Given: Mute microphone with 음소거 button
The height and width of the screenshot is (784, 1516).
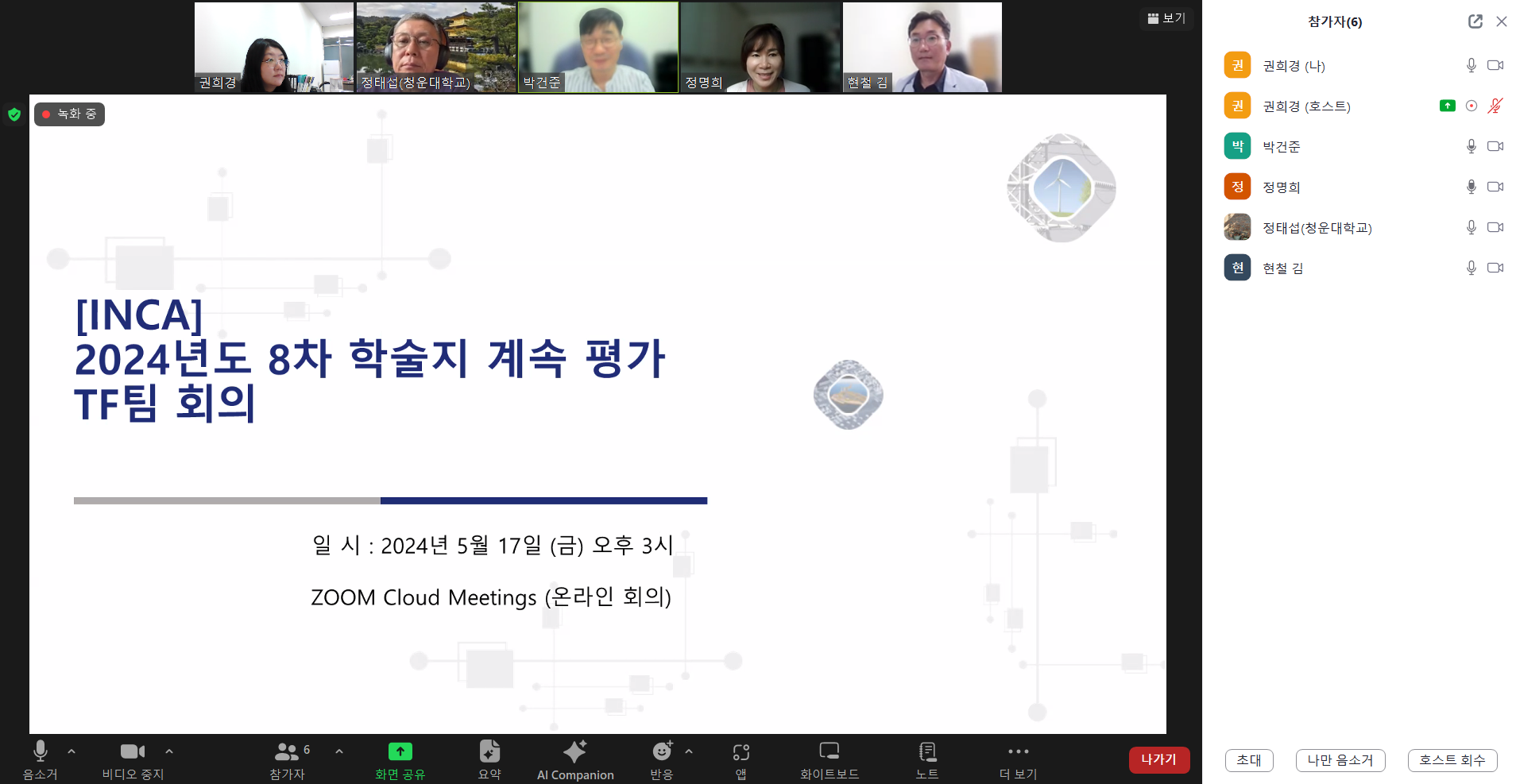Looking at the screenshot, I should (40, 760).
